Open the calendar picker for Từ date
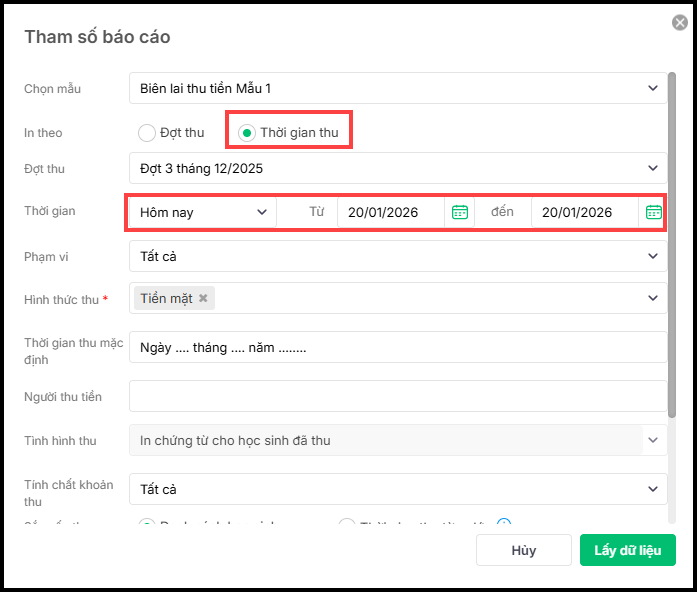697x592 pixels. tap(460, 212)
